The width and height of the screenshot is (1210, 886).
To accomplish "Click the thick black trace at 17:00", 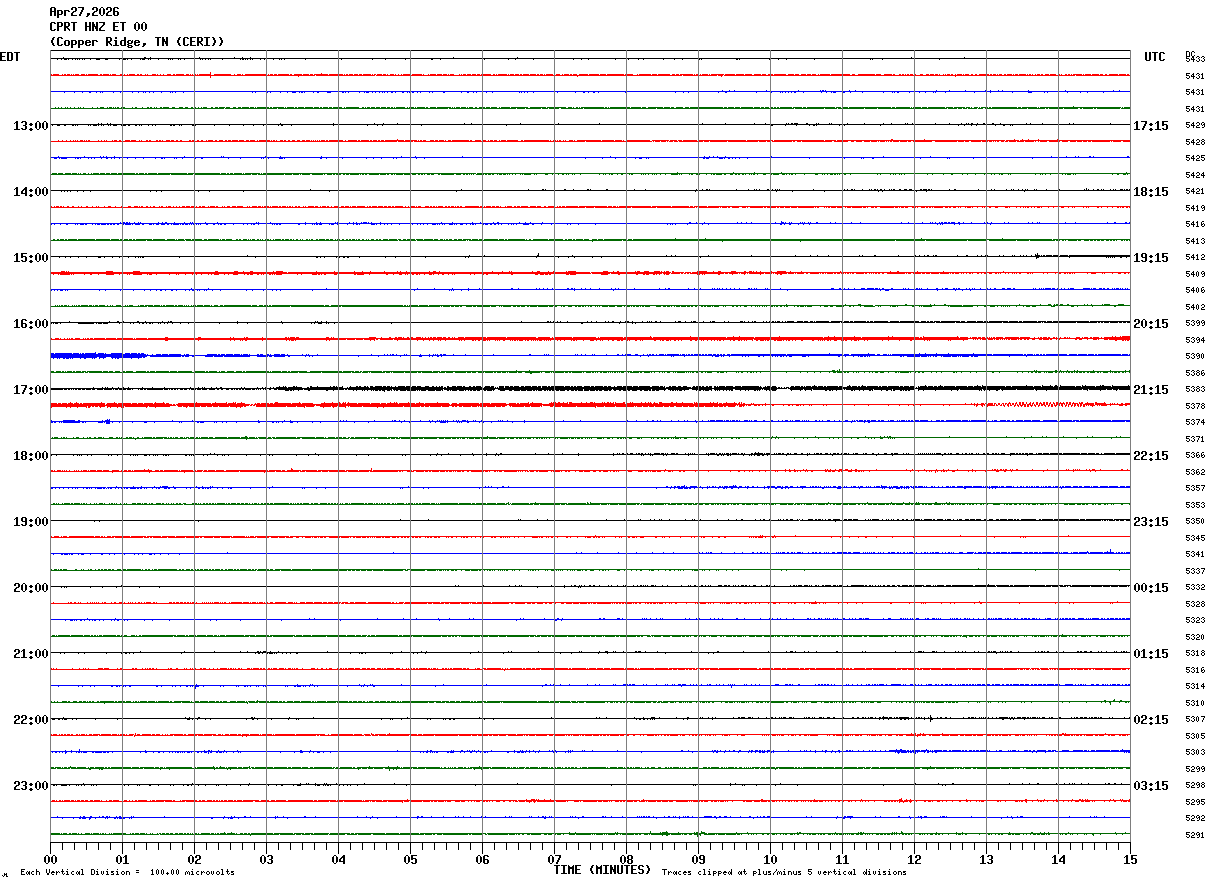I will (x=590, y=388).
